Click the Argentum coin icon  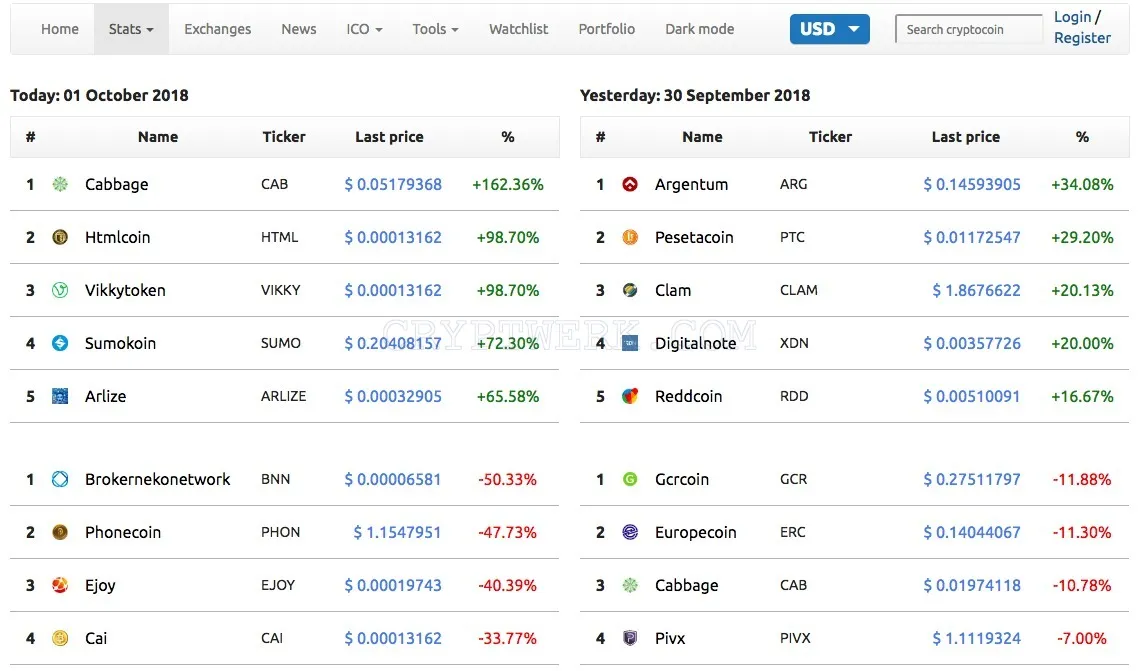(630, 185)
